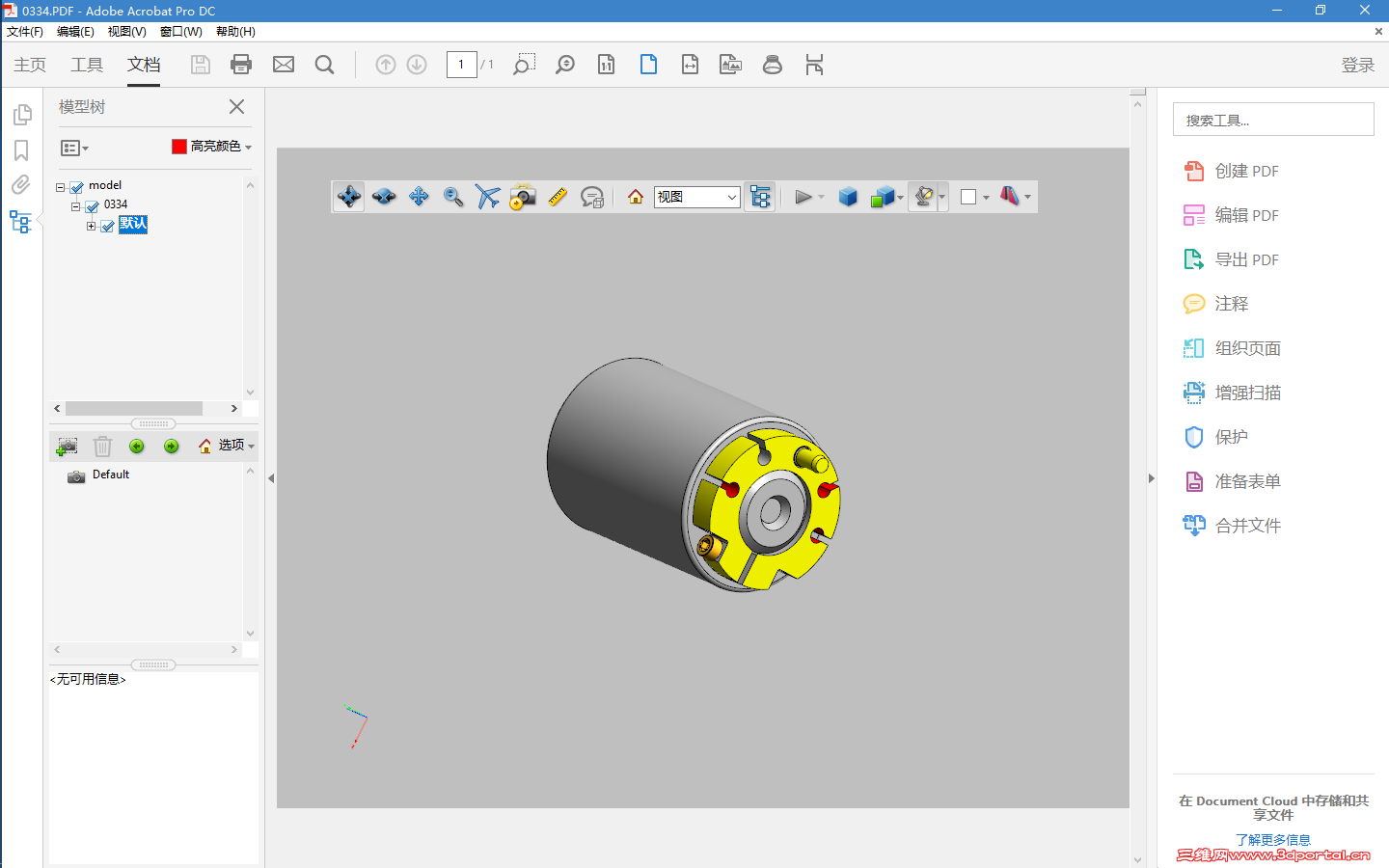Viewport: 1389px width, 868px height.
Task: Open the background color dropdown arrow
Action: [986, 198]
